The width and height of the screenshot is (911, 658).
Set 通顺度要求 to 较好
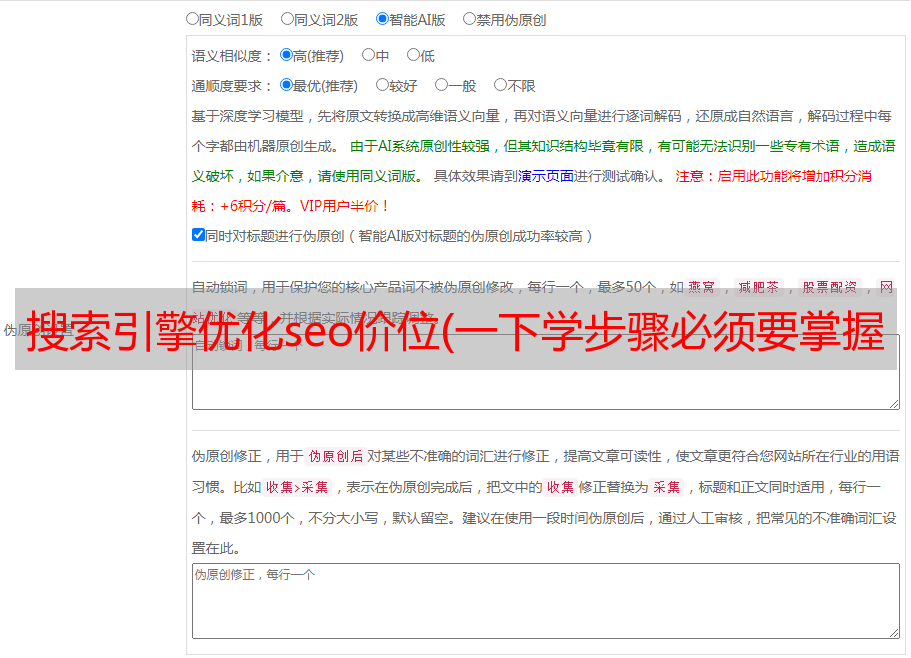[x=382, y=85]
